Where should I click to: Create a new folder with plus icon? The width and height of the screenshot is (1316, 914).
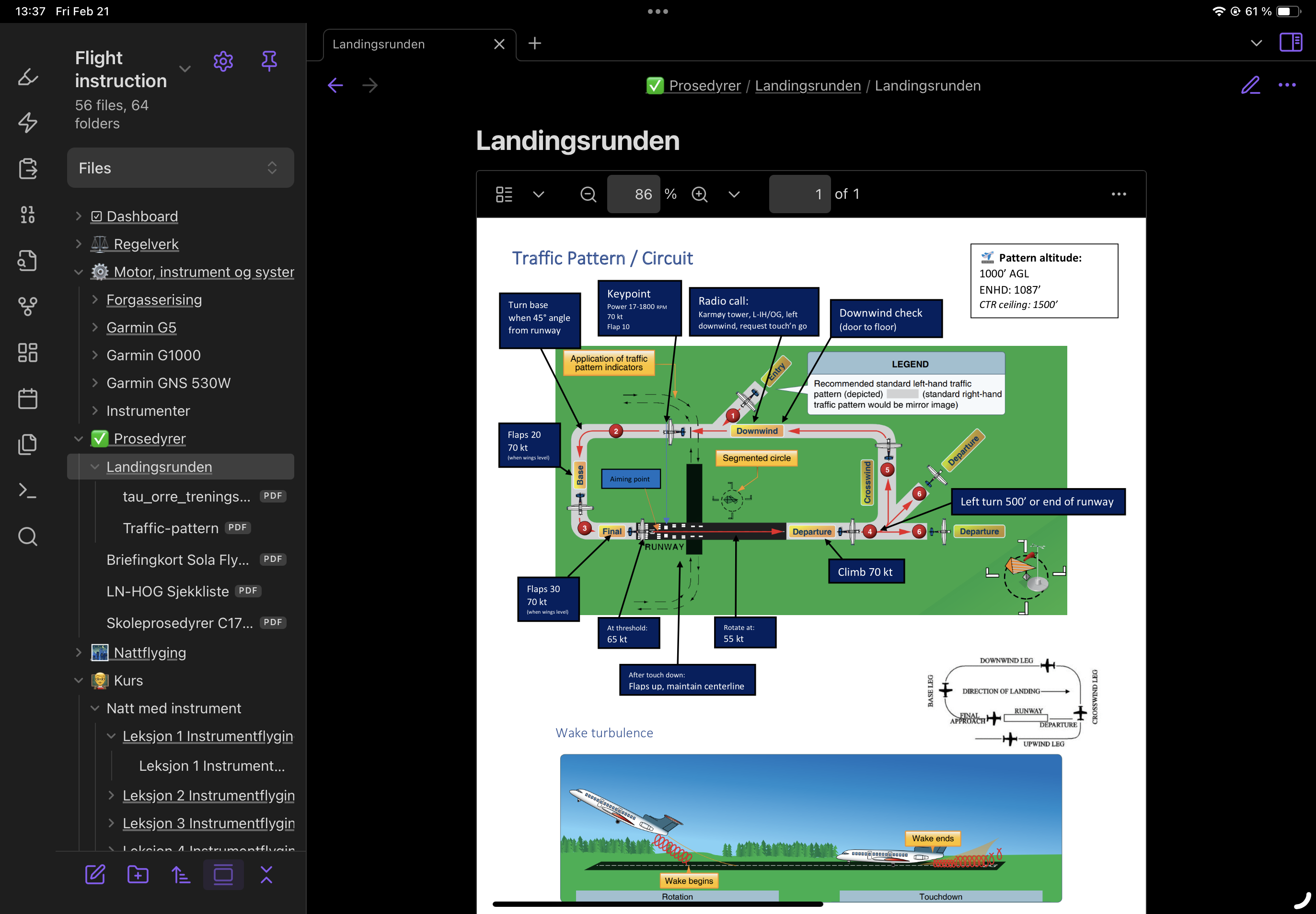[138, 875]
